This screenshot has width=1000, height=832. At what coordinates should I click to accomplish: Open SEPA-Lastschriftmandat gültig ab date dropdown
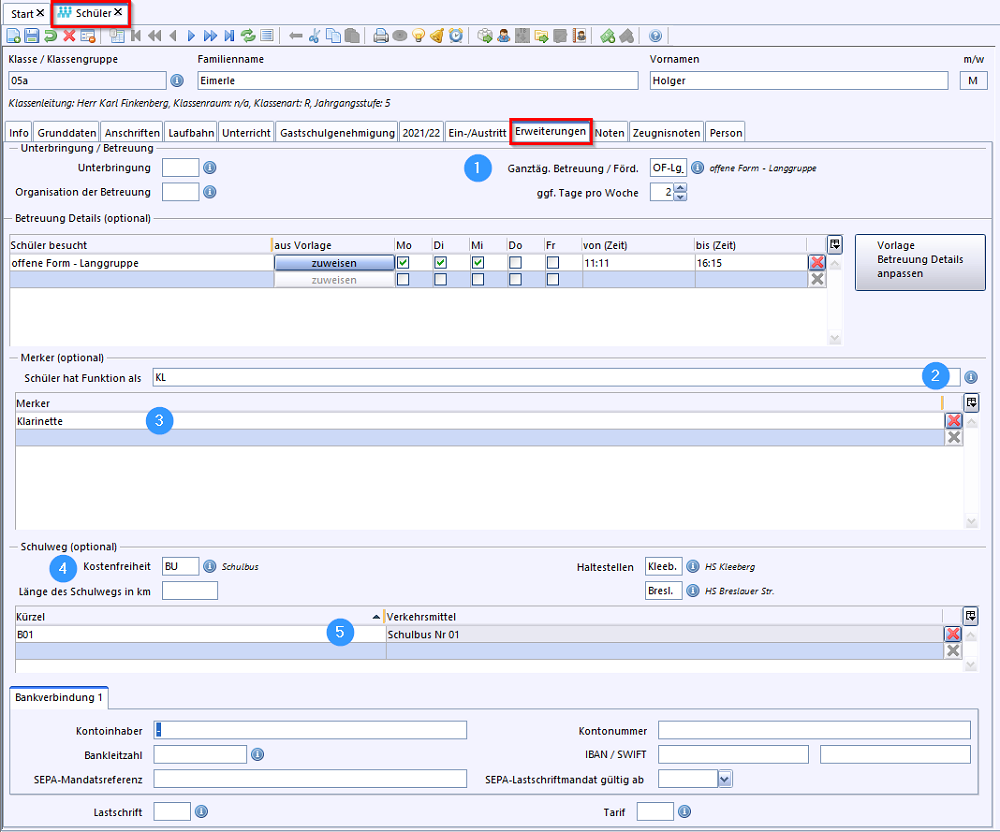(724, 778)
